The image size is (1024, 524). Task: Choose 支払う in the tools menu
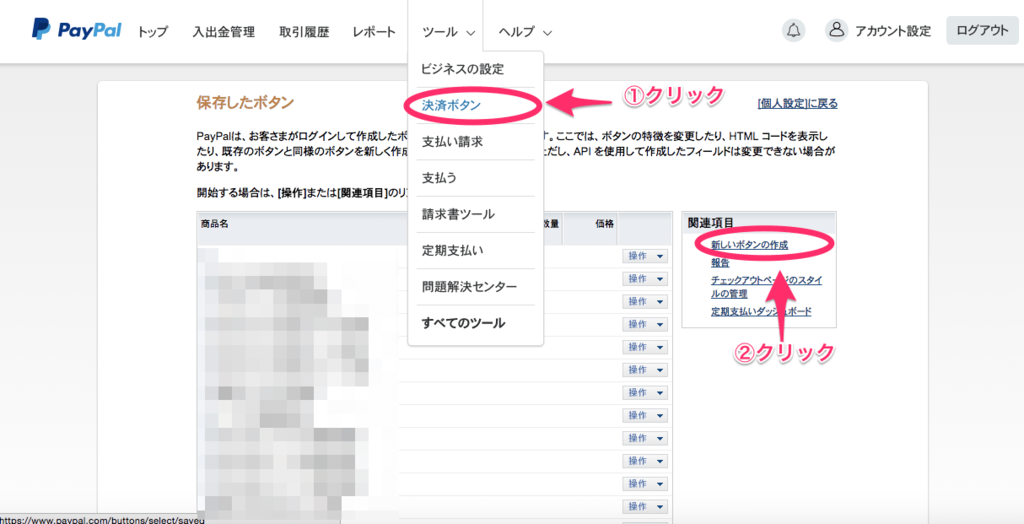tap(440, 178)
